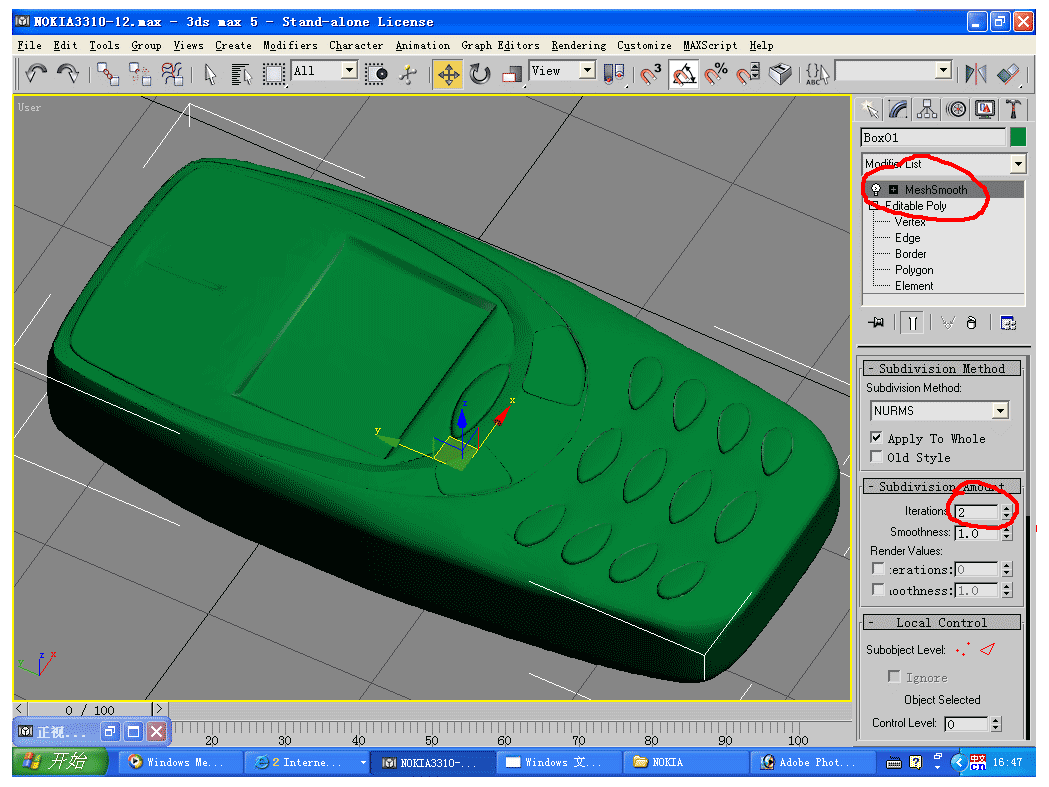The width and height of the screenshot is (1049, 787).
Task: Collapse the Subdivision Amount rollout
Action: pyautogui.click(x=942, y=487)
